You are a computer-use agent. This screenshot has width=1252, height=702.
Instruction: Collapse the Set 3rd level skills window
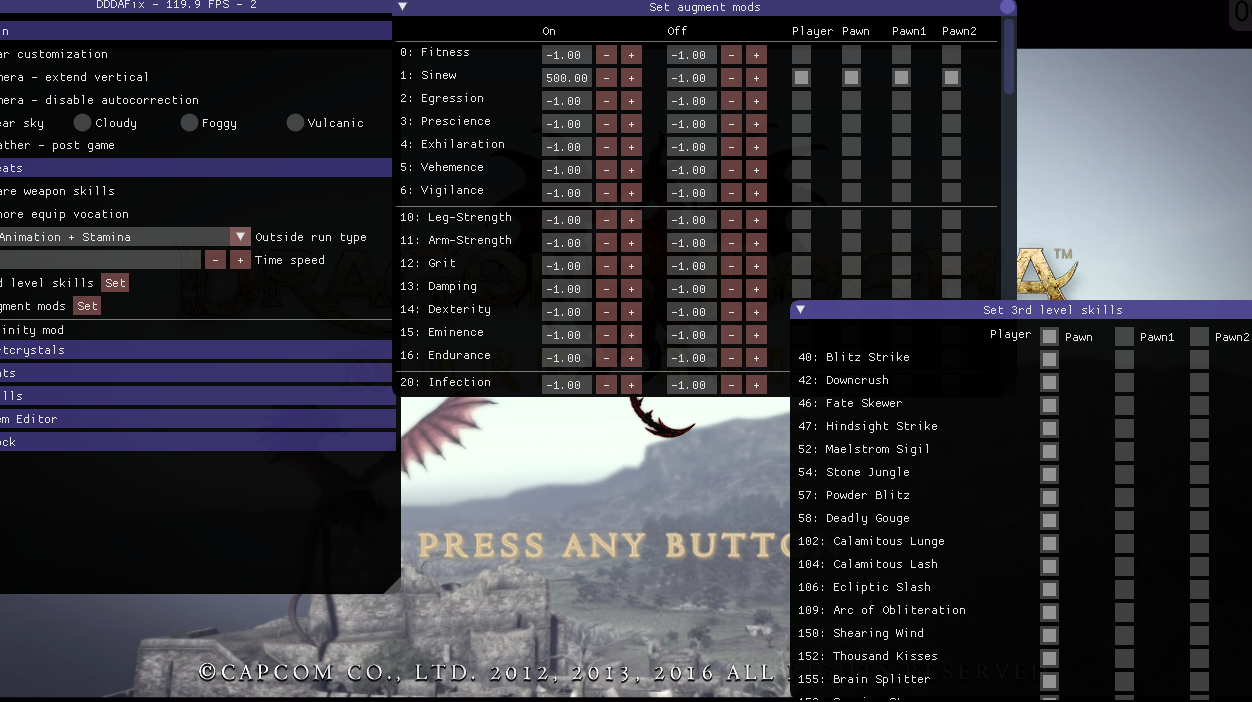[800, 310]
